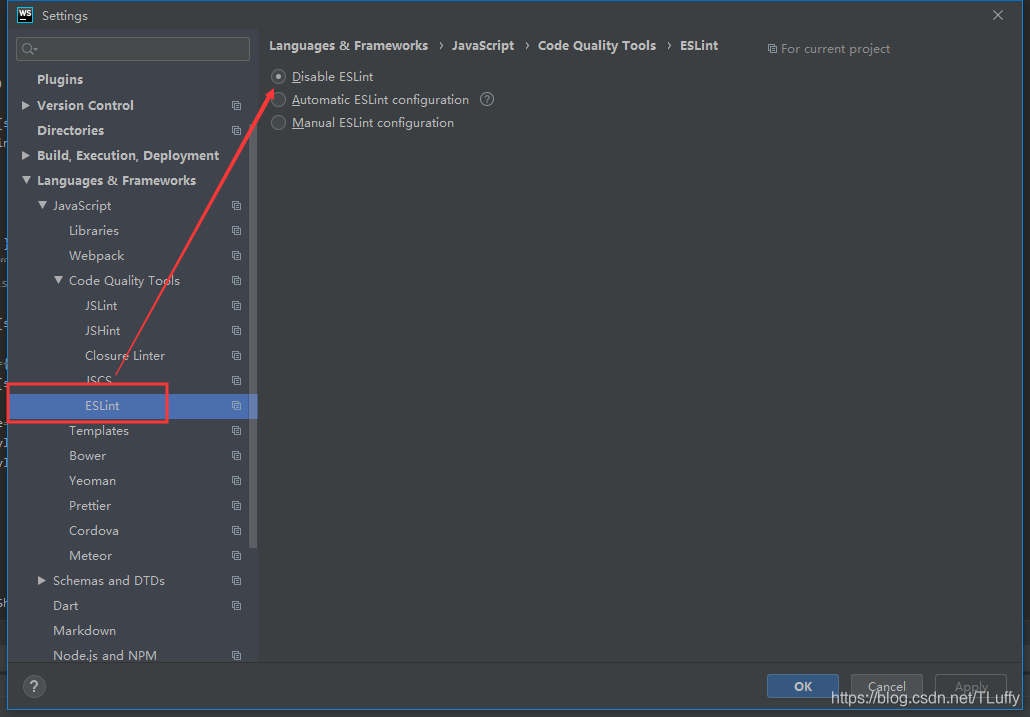The image size is (1030, 717).
Task: Confirm settings with the OK button
Action: coord(803,686)
